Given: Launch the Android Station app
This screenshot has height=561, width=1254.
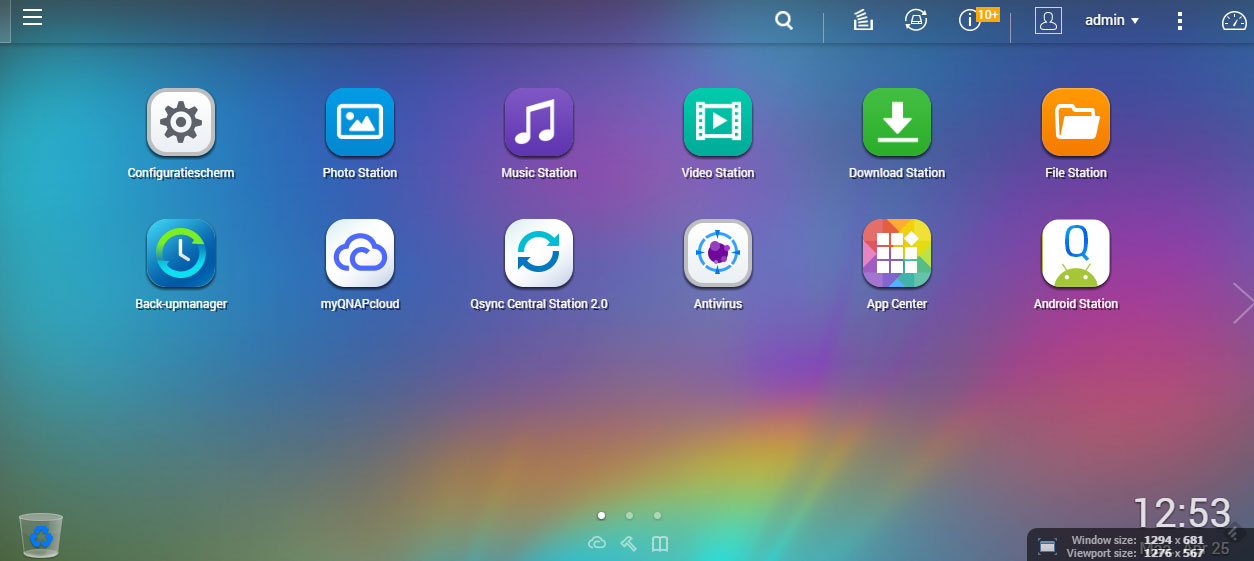Looking at the screenshot, I should (1076, 253).
